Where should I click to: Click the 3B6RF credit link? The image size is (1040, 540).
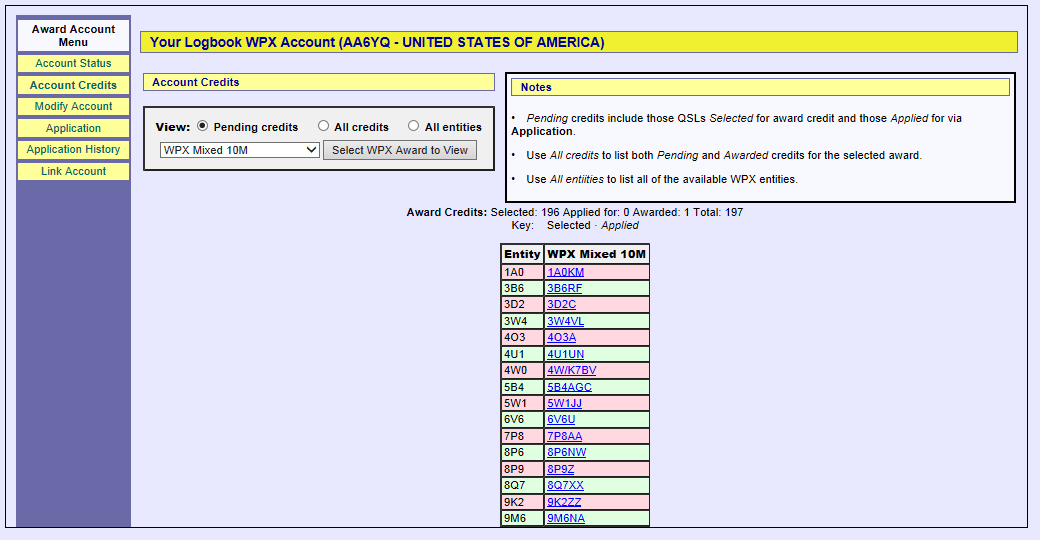click(x=564, y=288)
